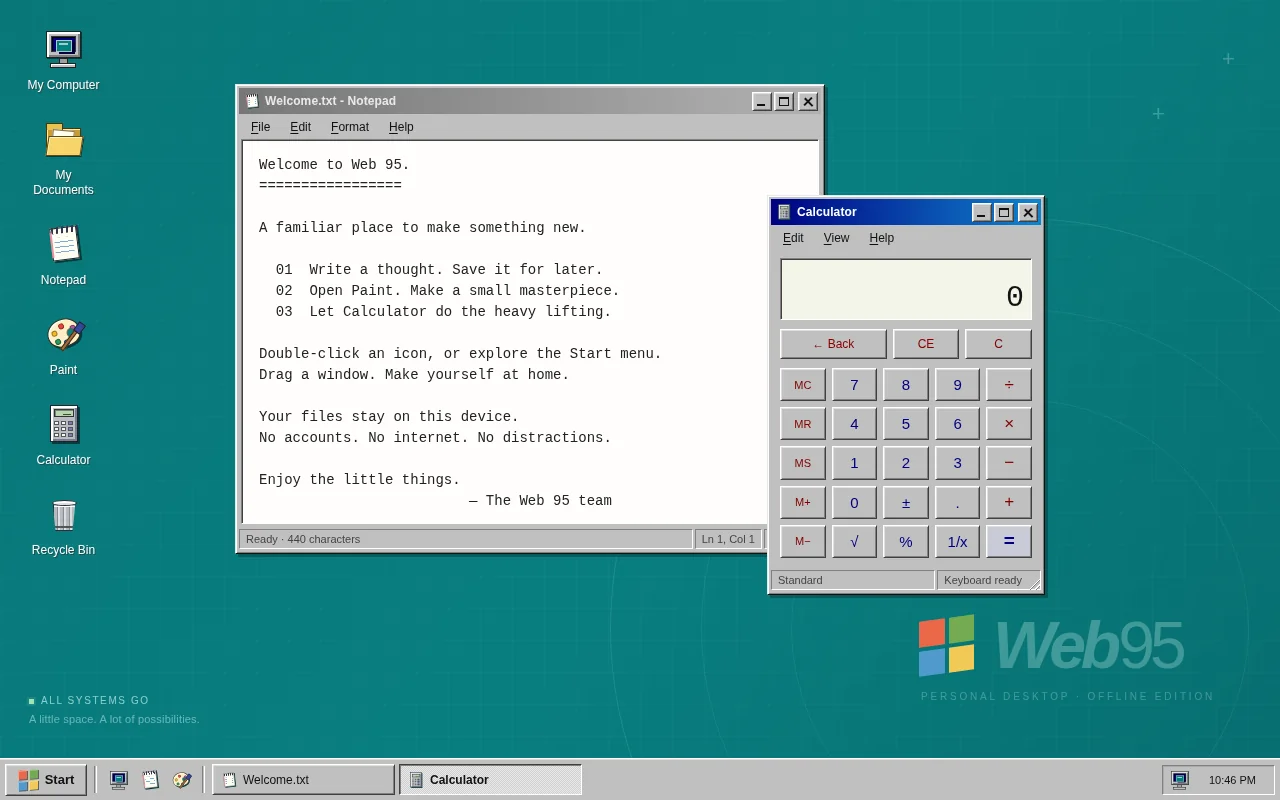The height and width of the screenshot is (800, 1280).
Task: Click the divide operator button
Action: [x=1009, y=385]
